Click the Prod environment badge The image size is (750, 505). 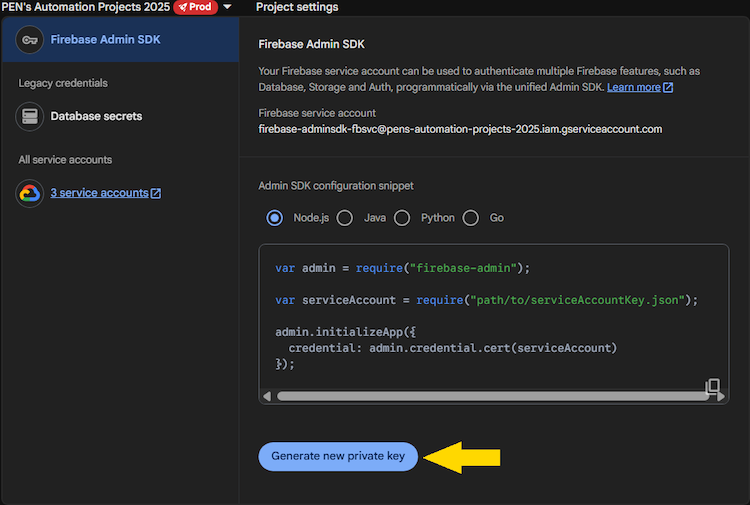click(x=195, y=7)
